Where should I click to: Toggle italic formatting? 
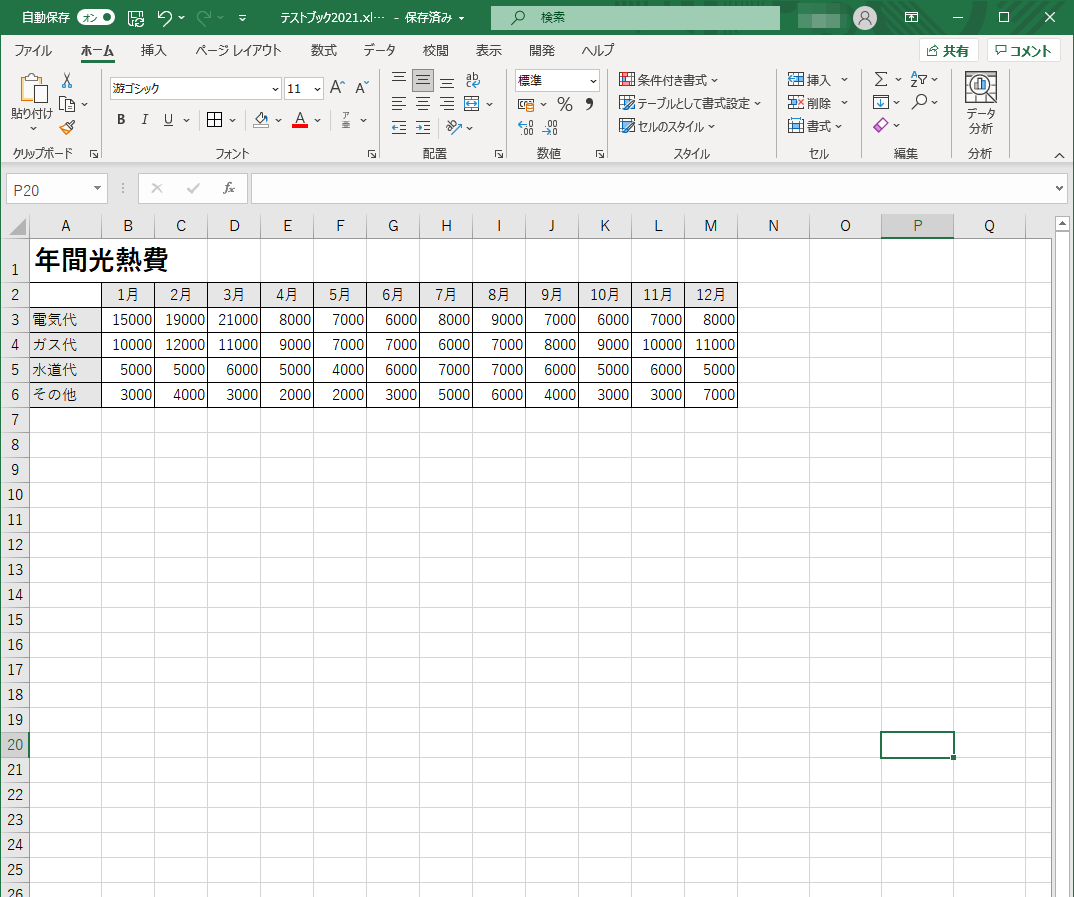pyautogui.click(x=145, y=120)
